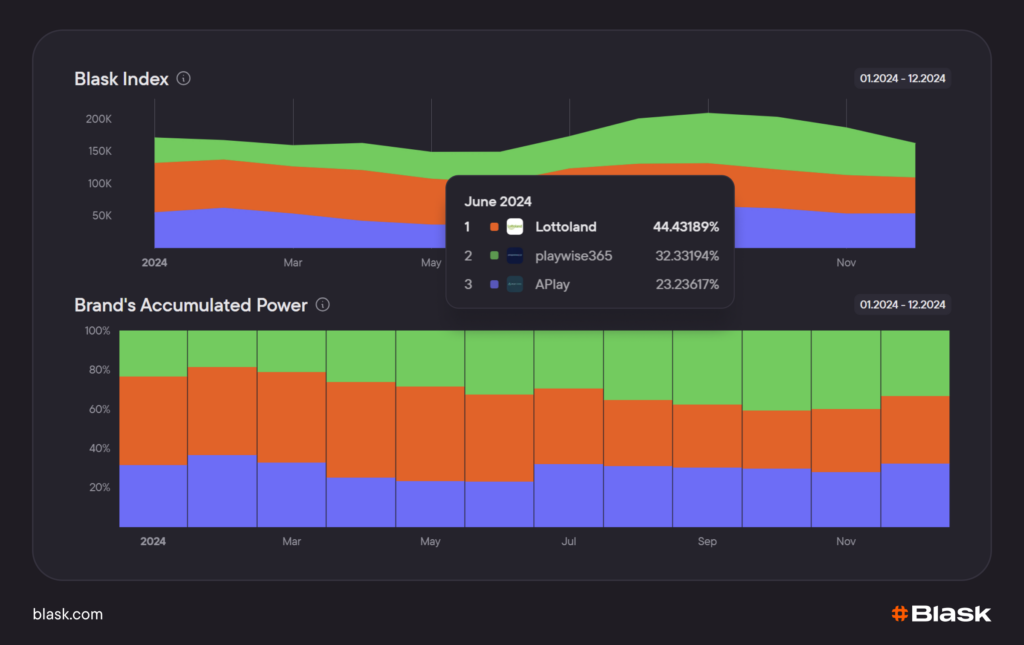Click the Nov label under the Blask Index chart

pos(846,262)
